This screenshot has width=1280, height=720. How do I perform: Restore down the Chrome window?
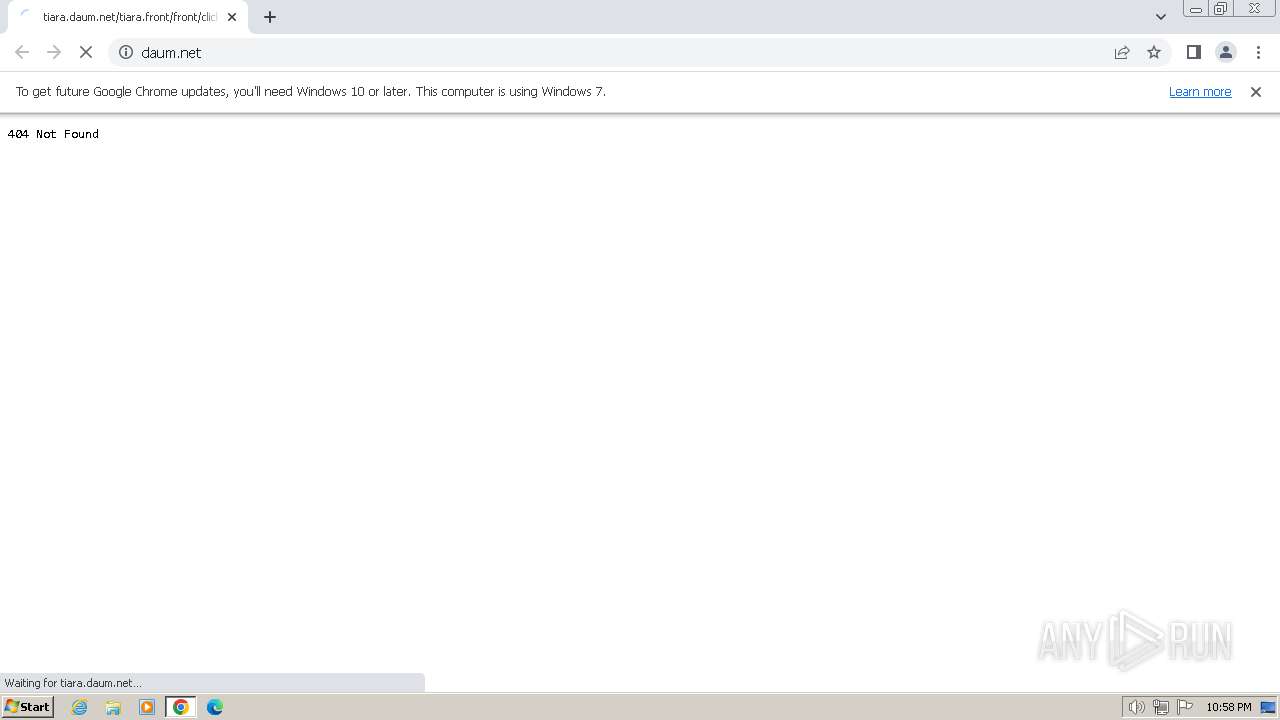tap(1220, 9)
